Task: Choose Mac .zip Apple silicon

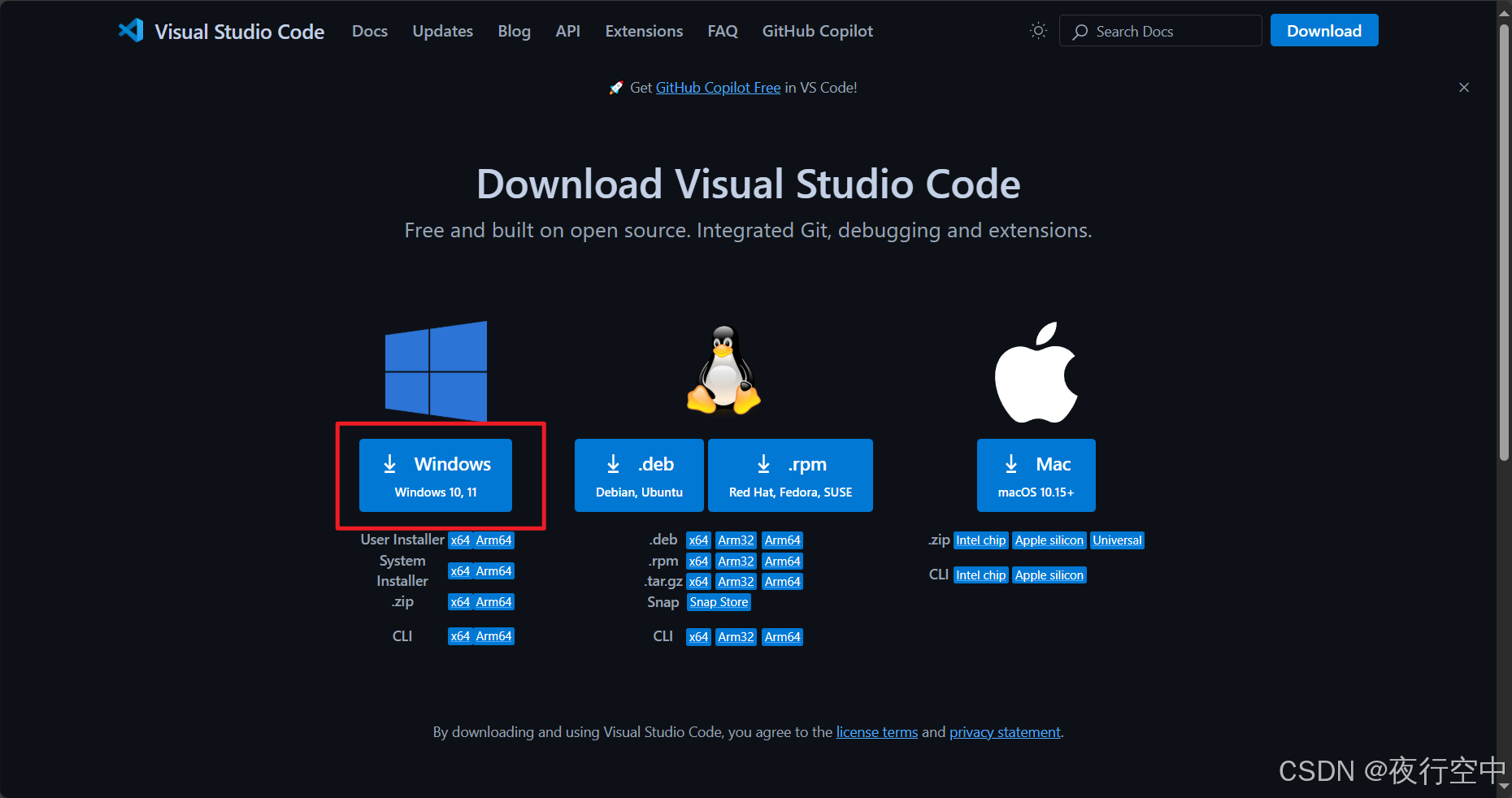Action: point(1049,540)
